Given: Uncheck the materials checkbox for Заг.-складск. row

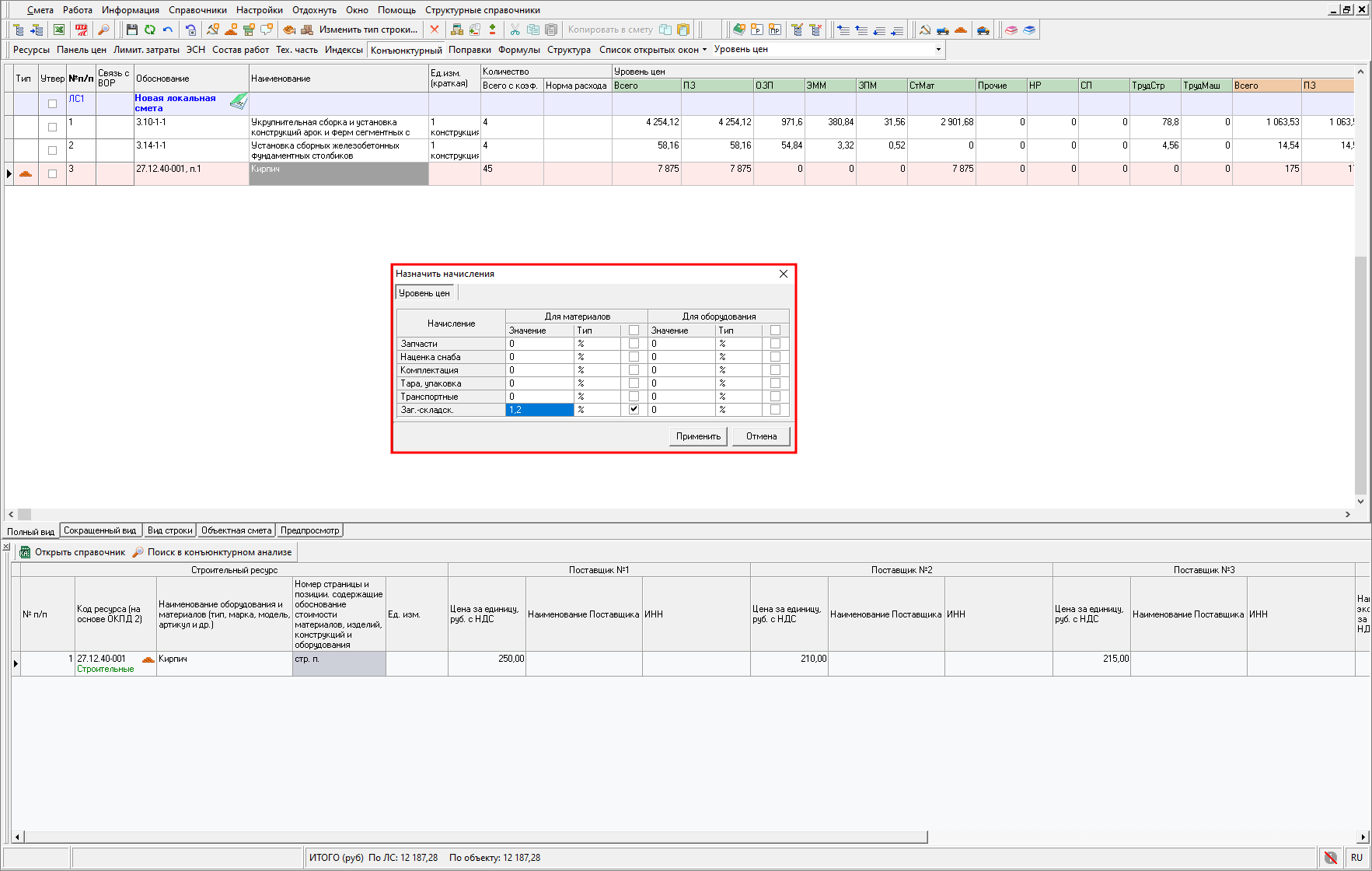Looking at the screenshot, I should pyautogui.click(x=634, y=410).
